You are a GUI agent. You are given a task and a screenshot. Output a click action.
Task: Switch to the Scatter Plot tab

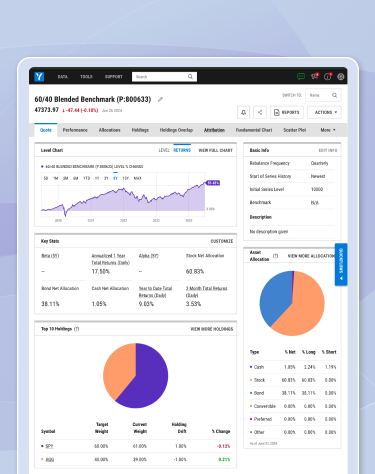295,130
